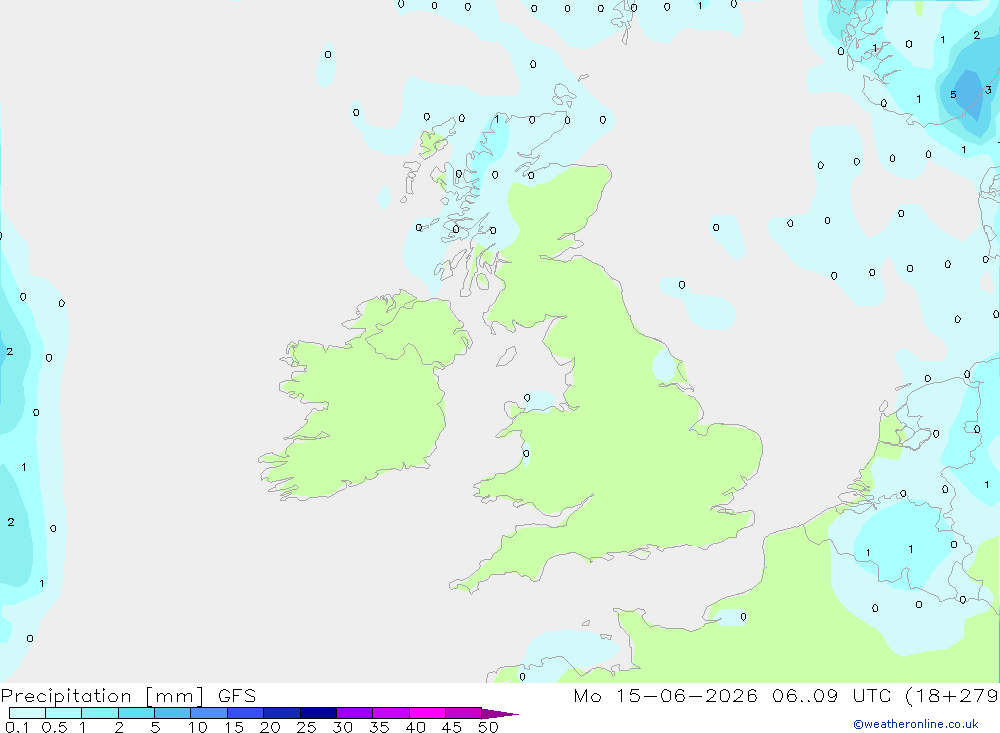Click the '(18+279' forecast run text
1000x733 pixels.
click(x=952, y=696)
